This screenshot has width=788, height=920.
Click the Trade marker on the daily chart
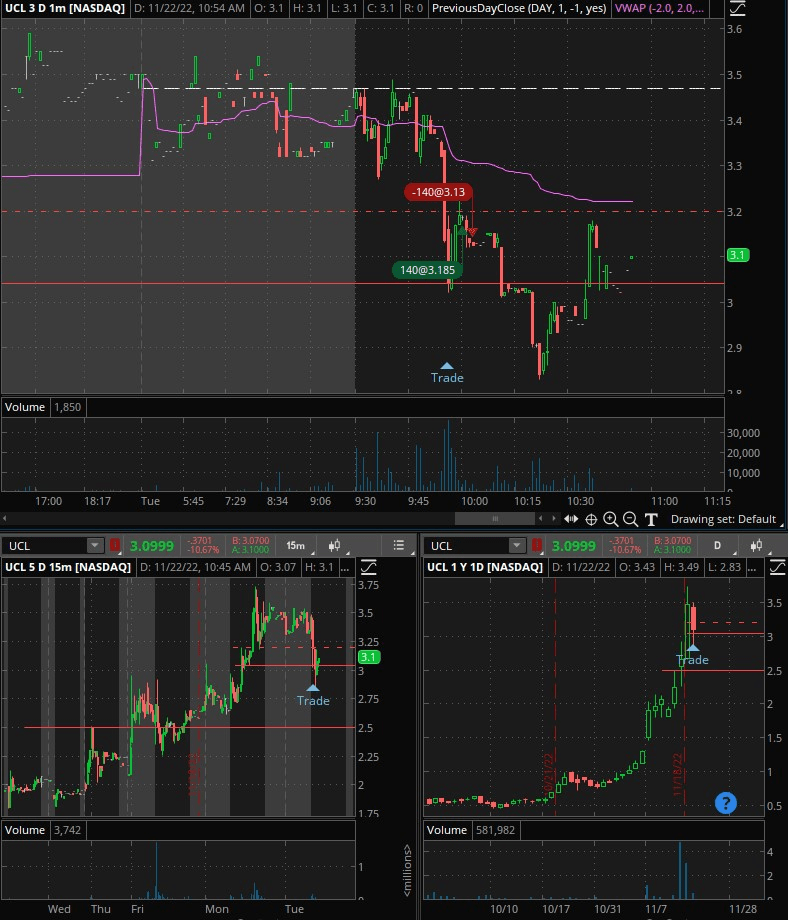[692, 656]
